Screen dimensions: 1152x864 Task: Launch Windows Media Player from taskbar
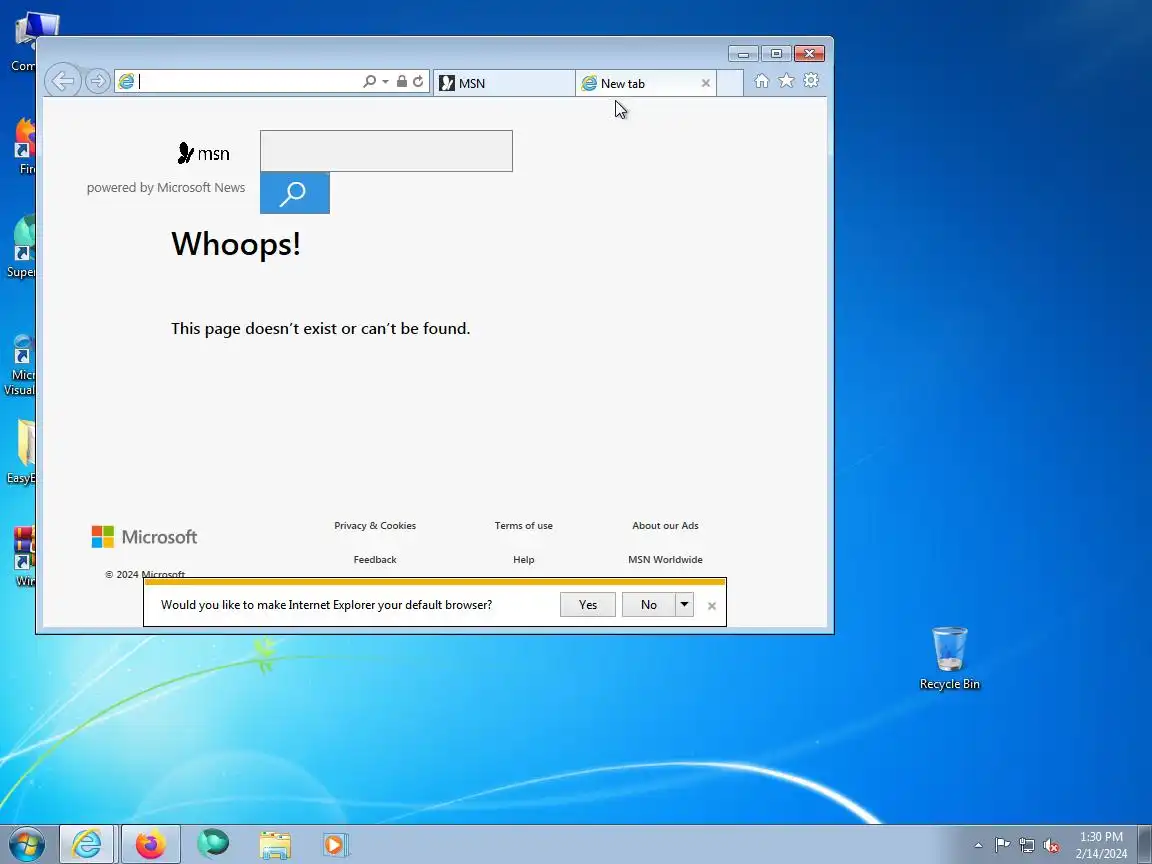tap(335, 845)
